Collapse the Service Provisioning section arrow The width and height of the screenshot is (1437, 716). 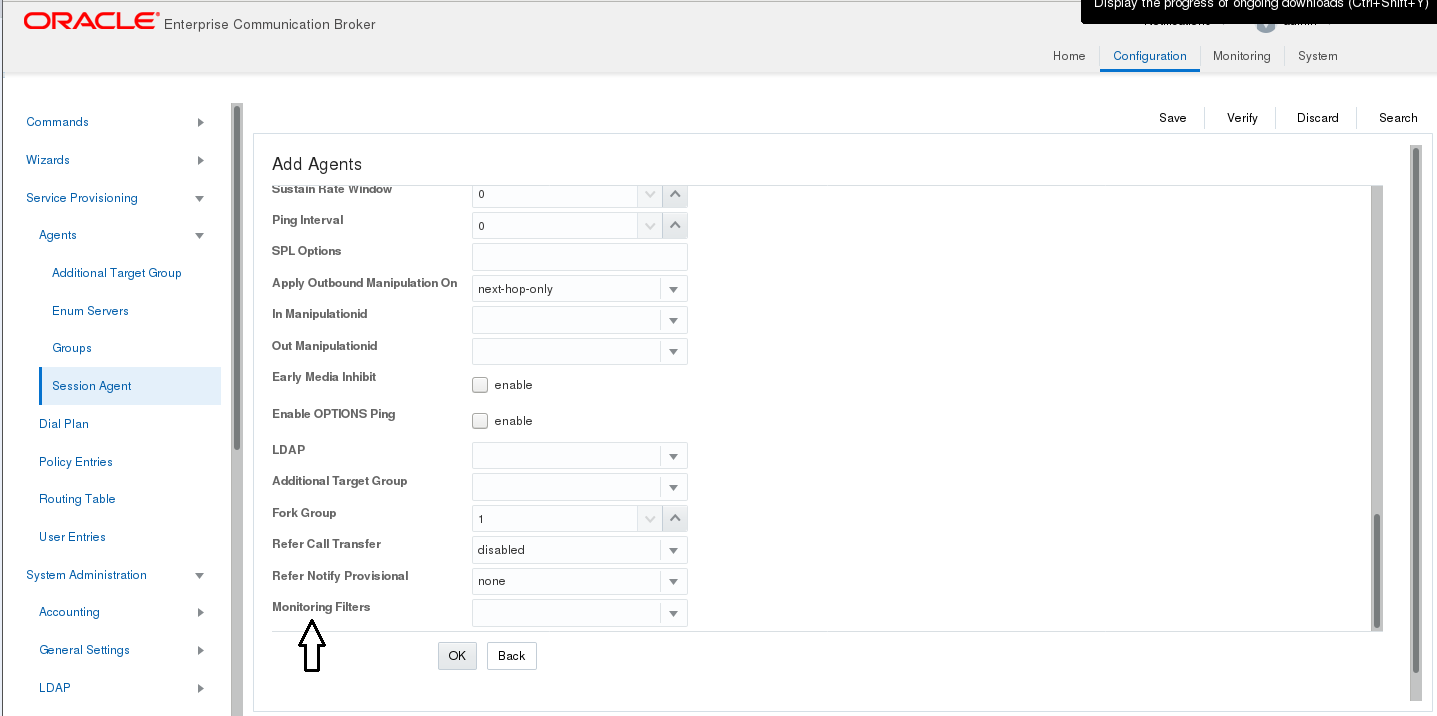200,198
